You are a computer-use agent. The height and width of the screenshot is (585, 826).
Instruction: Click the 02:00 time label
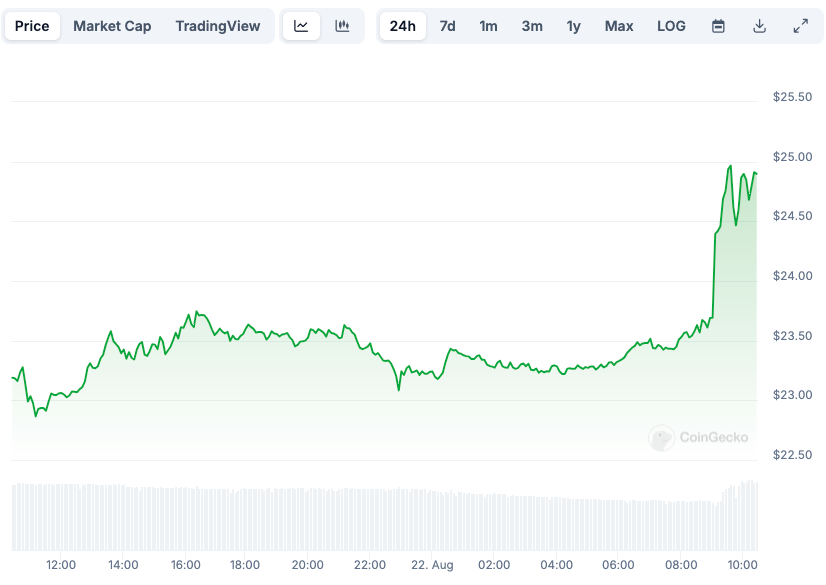(x=494, y=565)
